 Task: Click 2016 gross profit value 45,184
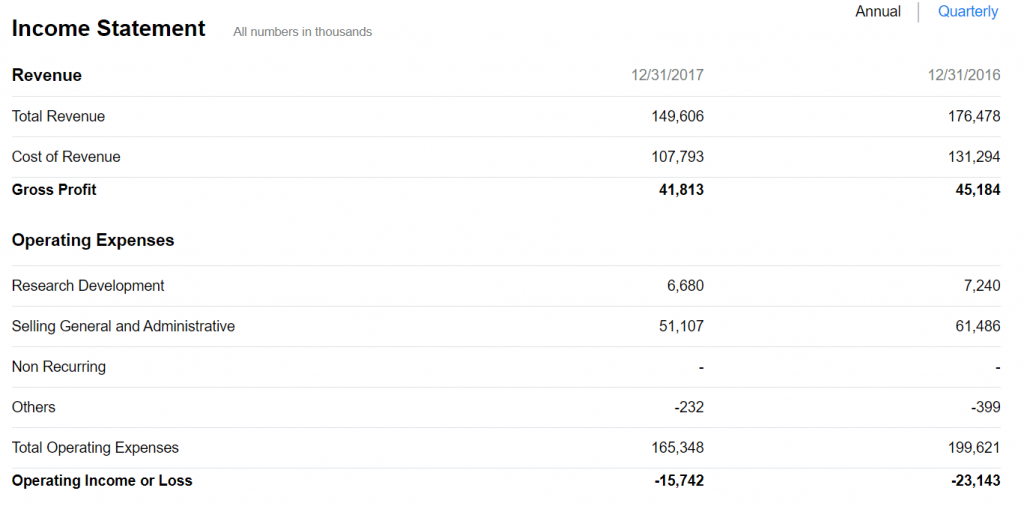(977, 190)
